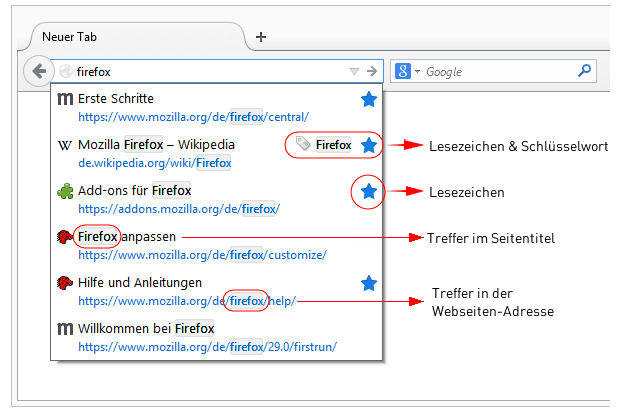
Task: Click the Firefox keyword tag icon
Action: point(304,145)
